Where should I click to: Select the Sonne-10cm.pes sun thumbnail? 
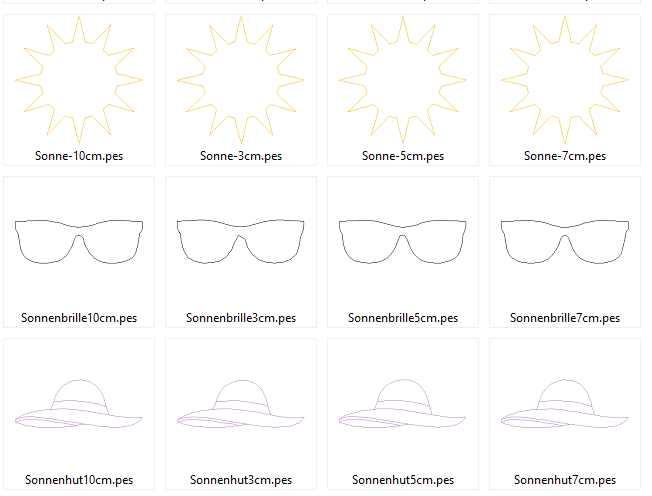(x=79, y=78)
